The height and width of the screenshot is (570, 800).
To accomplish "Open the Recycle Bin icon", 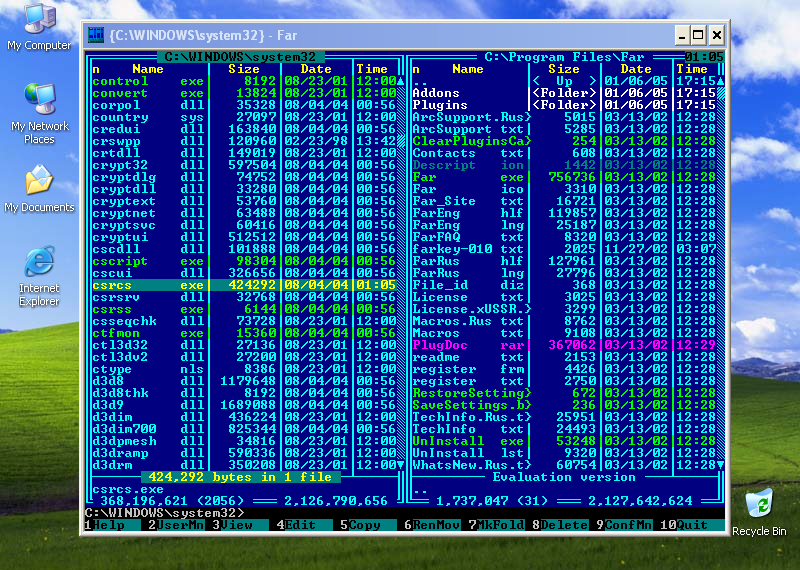I will [x=759, y=512].
